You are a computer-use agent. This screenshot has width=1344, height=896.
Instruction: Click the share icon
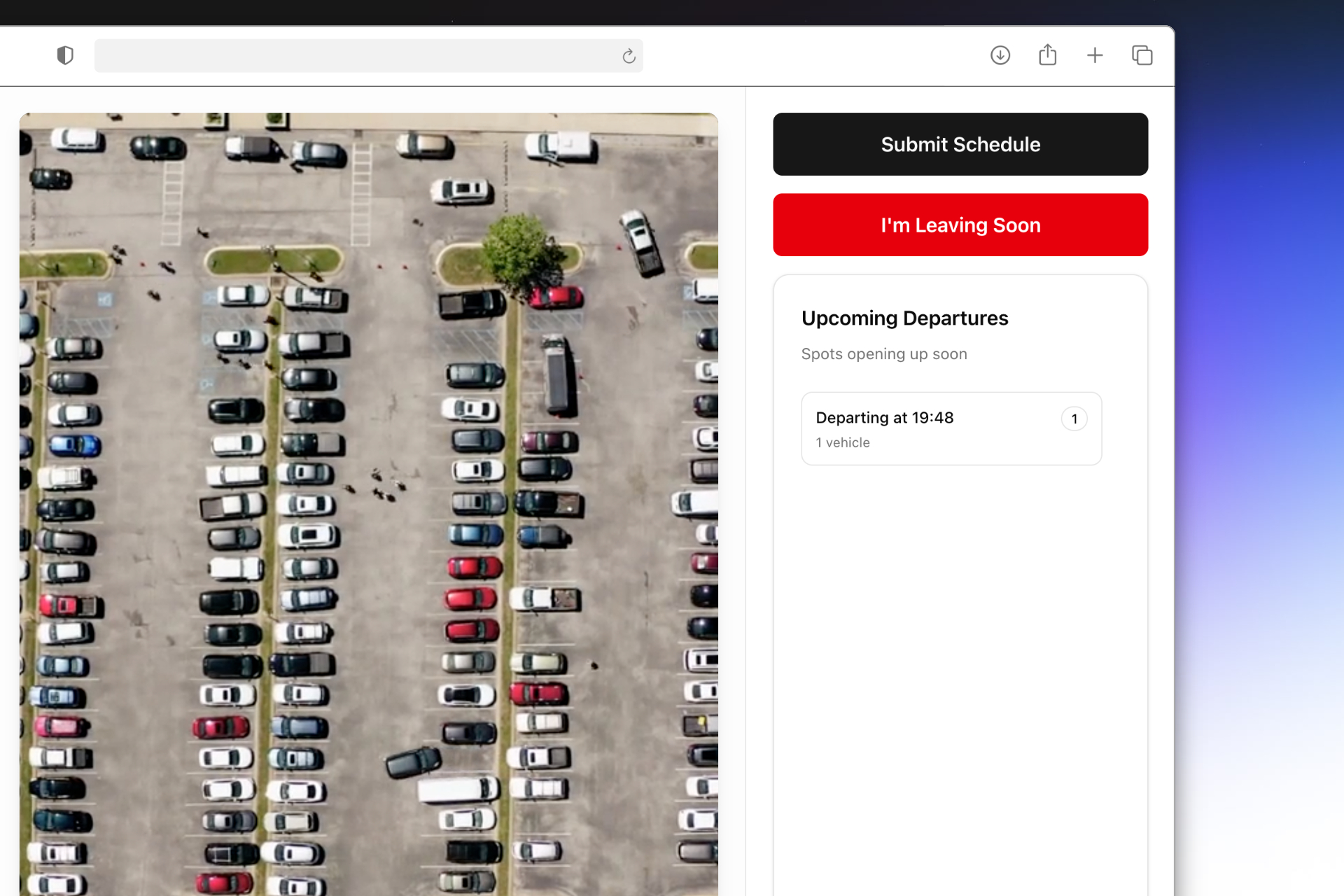click(1047, 55)
